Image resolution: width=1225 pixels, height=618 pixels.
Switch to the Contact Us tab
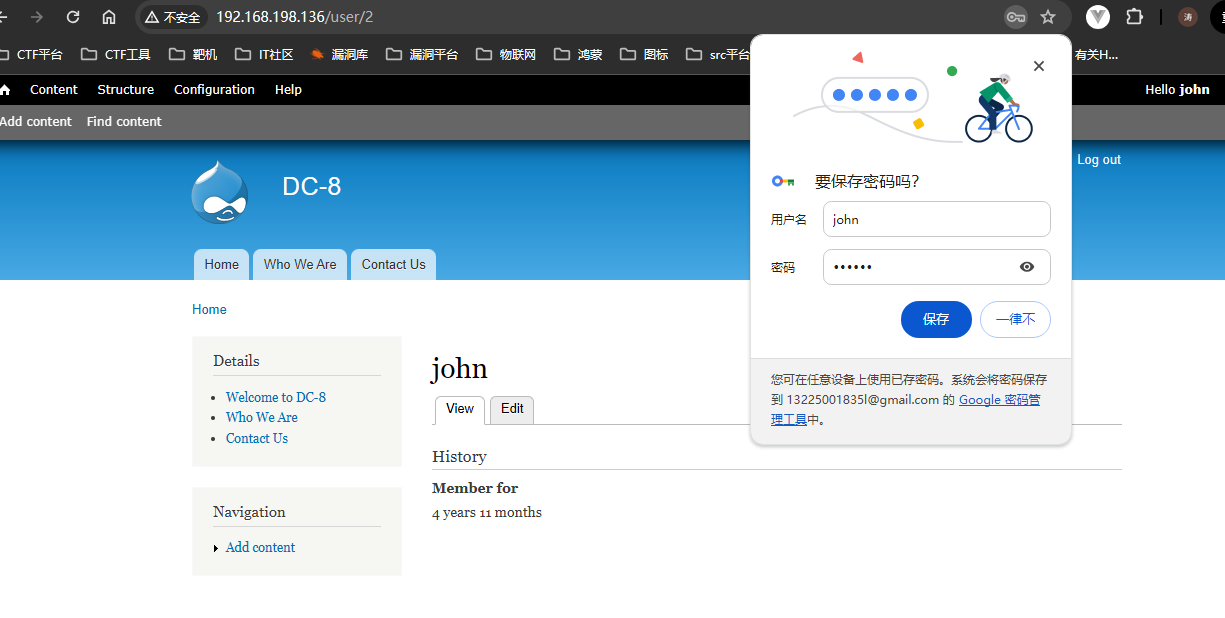[x=393, y=265]
